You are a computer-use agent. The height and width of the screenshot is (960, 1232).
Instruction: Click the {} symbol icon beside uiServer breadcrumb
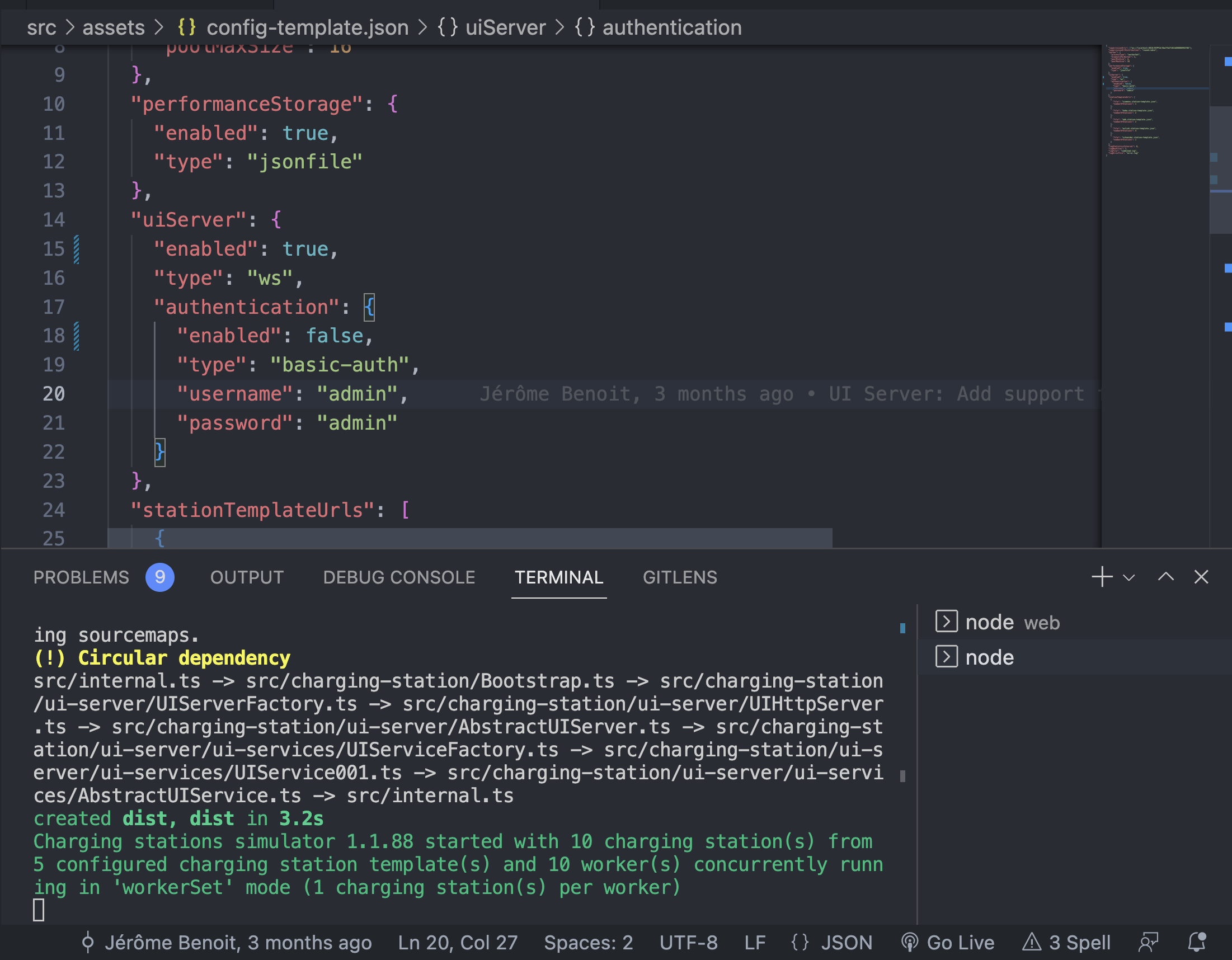(x=449, y=26)
